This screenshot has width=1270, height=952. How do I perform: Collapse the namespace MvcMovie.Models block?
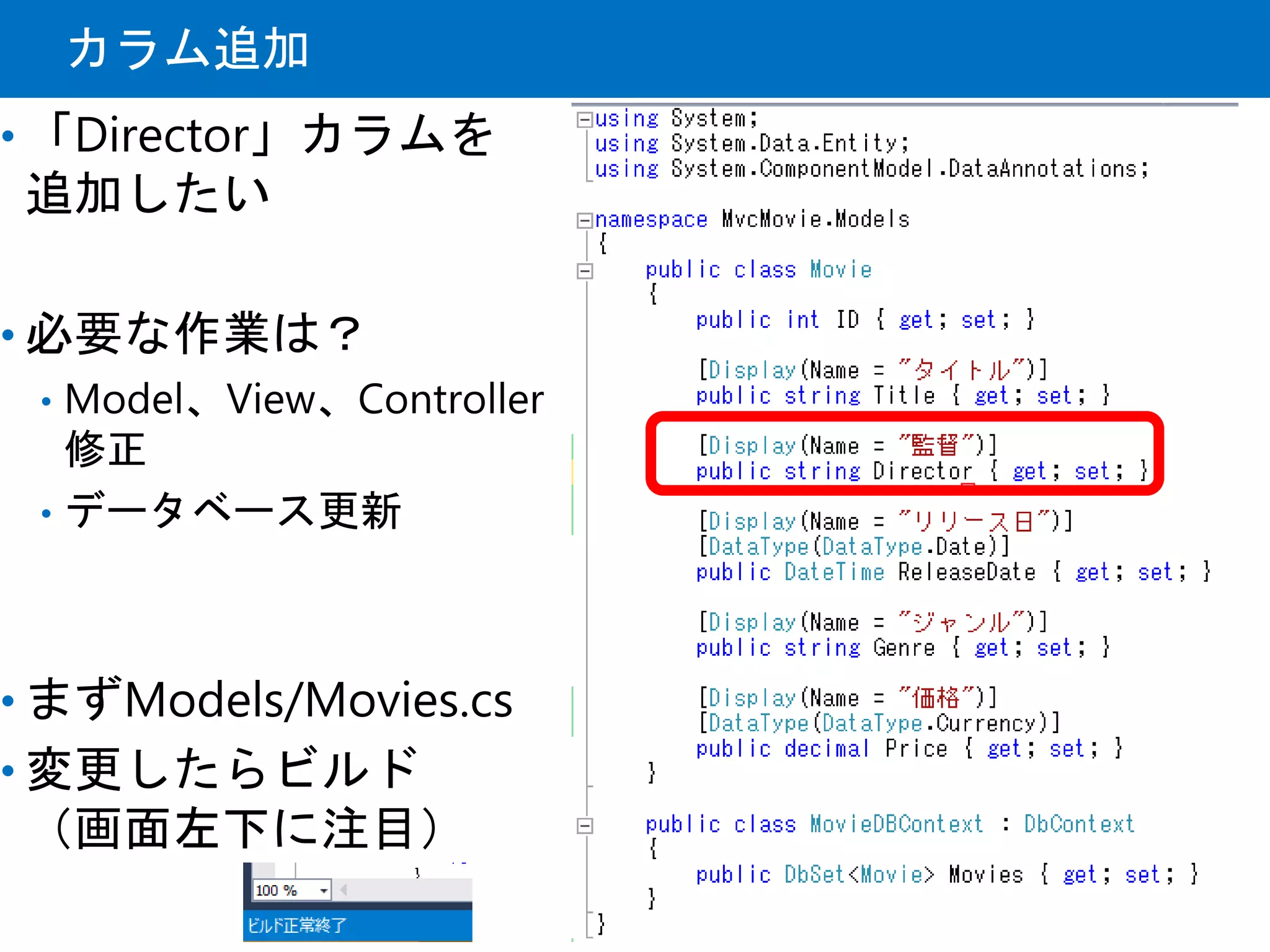[584, 220]
